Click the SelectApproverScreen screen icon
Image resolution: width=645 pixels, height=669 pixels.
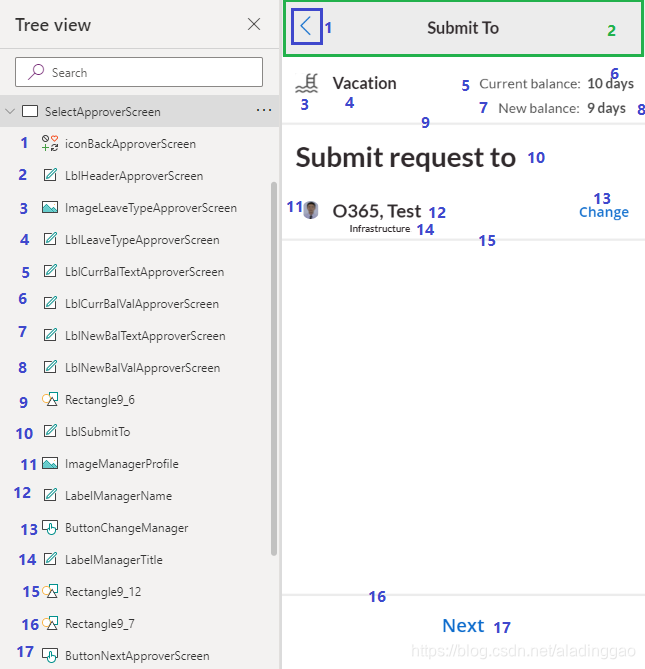click(30, 111)
